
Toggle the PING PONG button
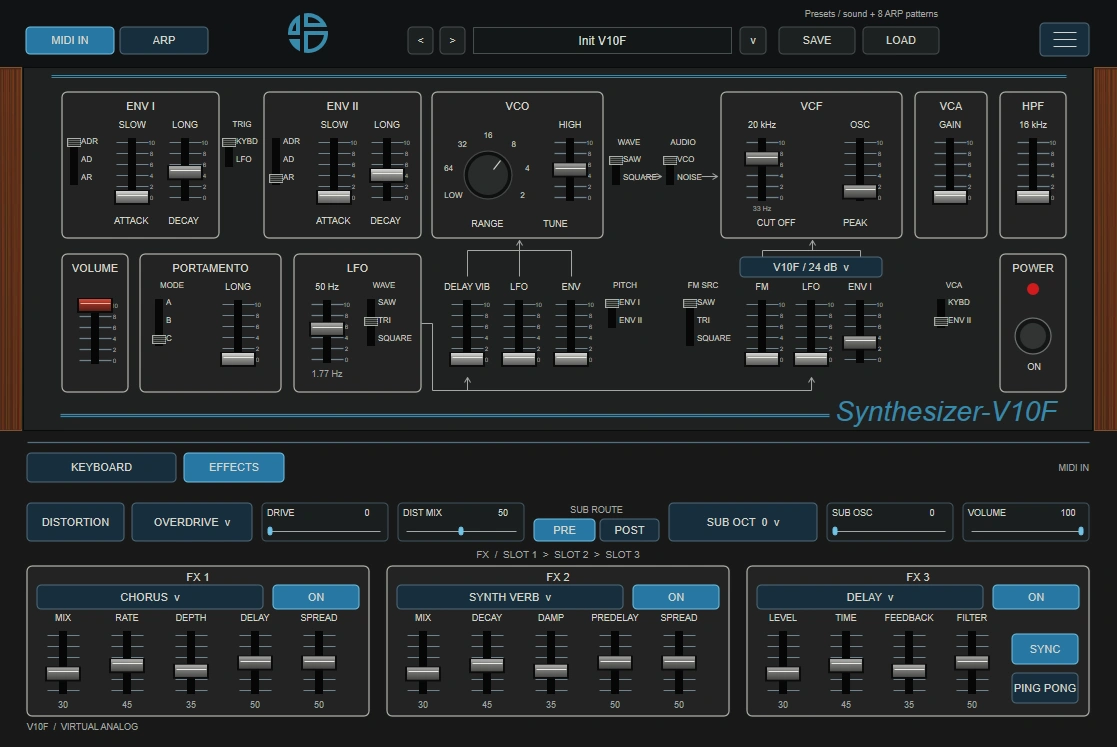point(1045,688)
